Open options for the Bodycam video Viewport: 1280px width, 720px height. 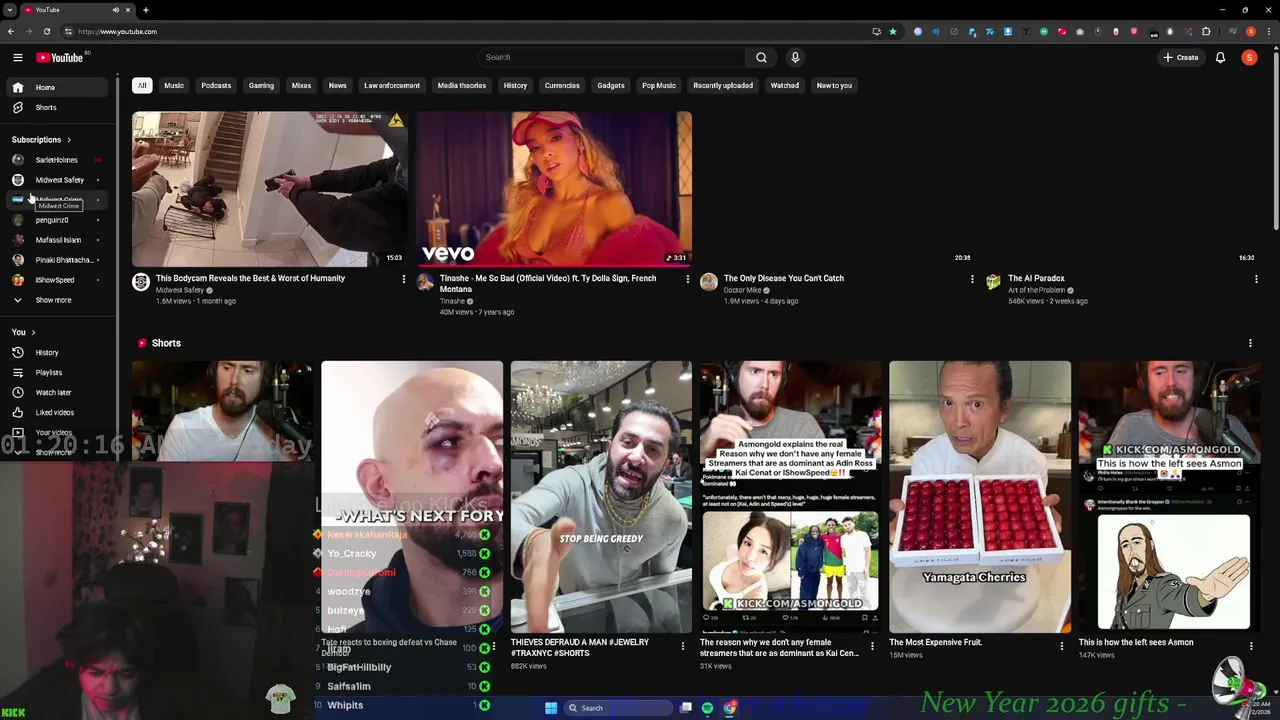[x=404, y=279]
